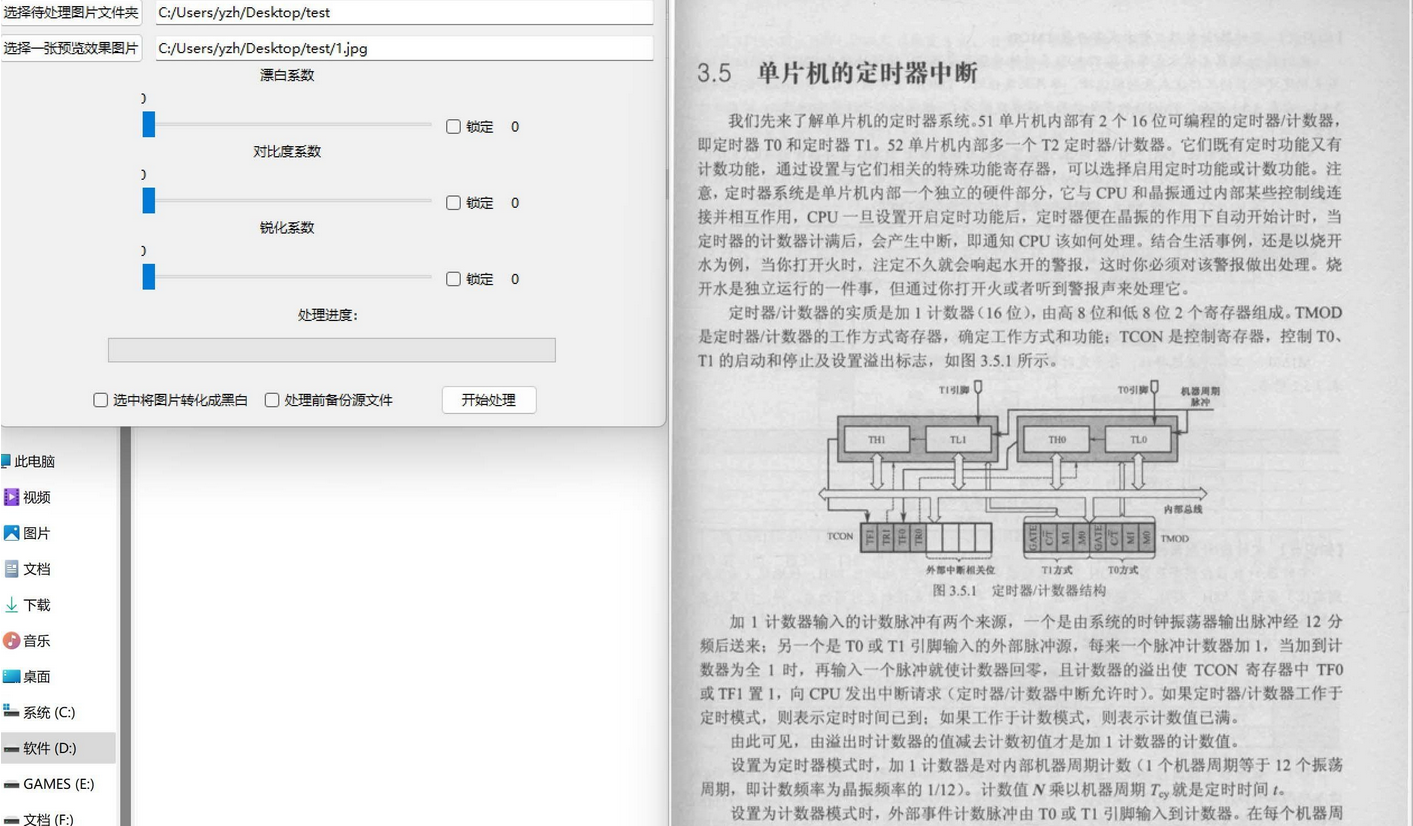Click the 开始处理 button

coord(489,400)
